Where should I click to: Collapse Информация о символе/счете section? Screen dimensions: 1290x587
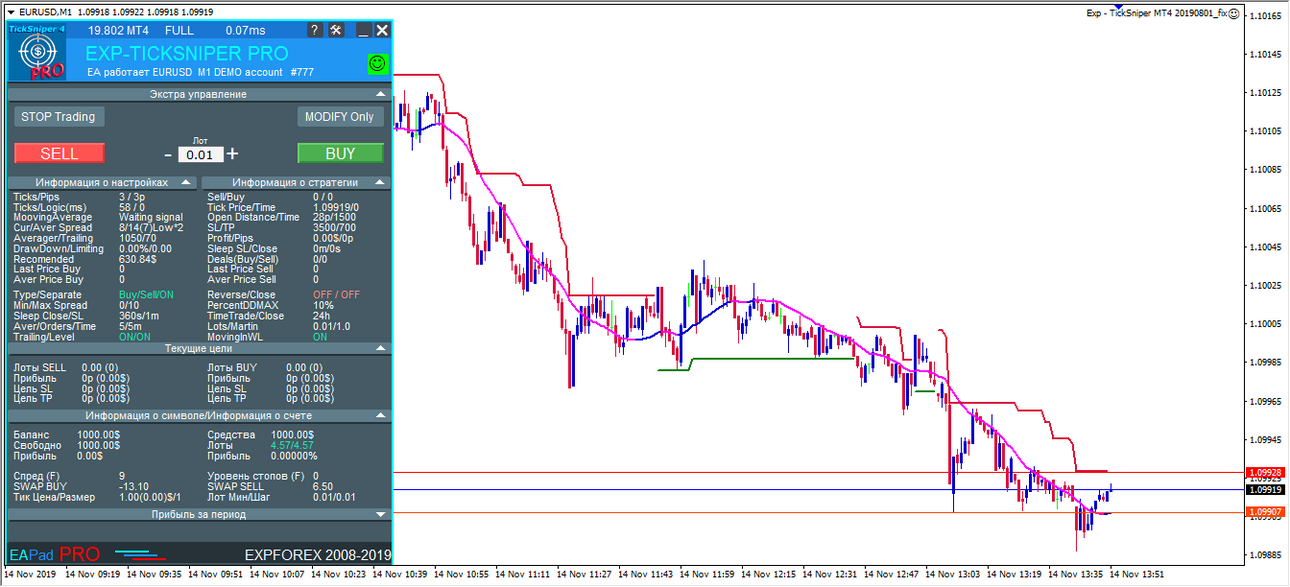381,415
